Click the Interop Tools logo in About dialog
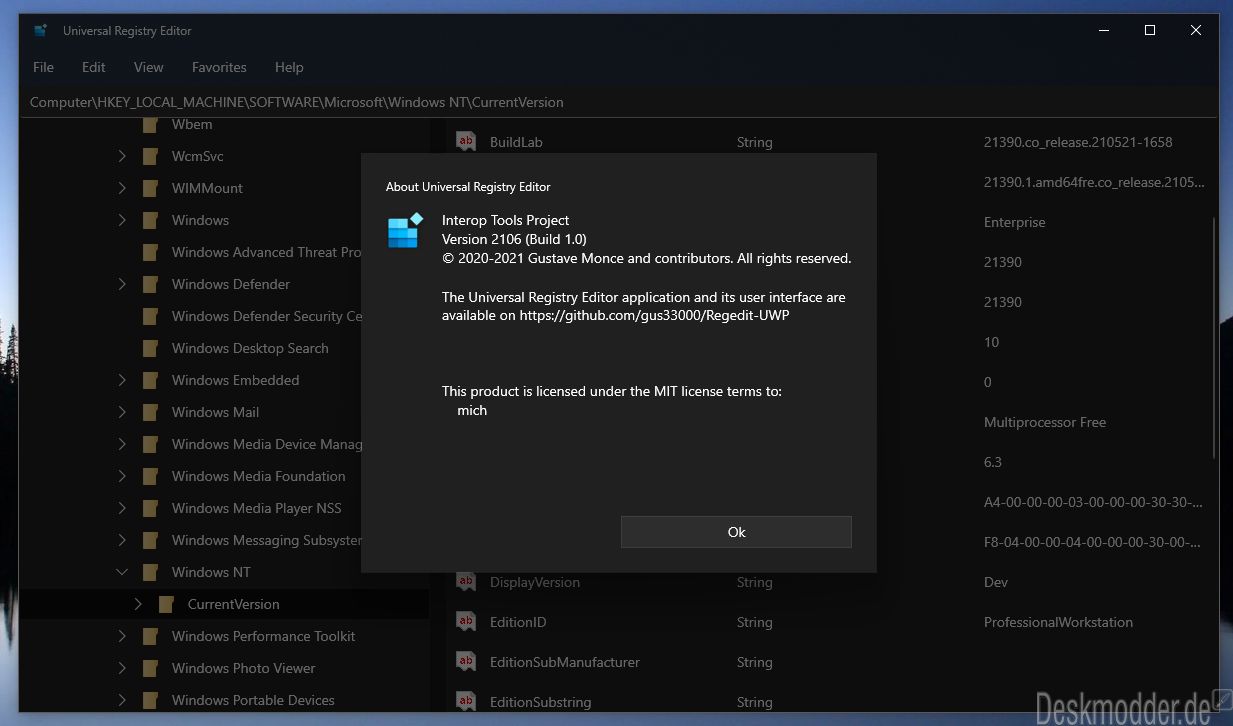1233x726 pixels. click(405, 230)
